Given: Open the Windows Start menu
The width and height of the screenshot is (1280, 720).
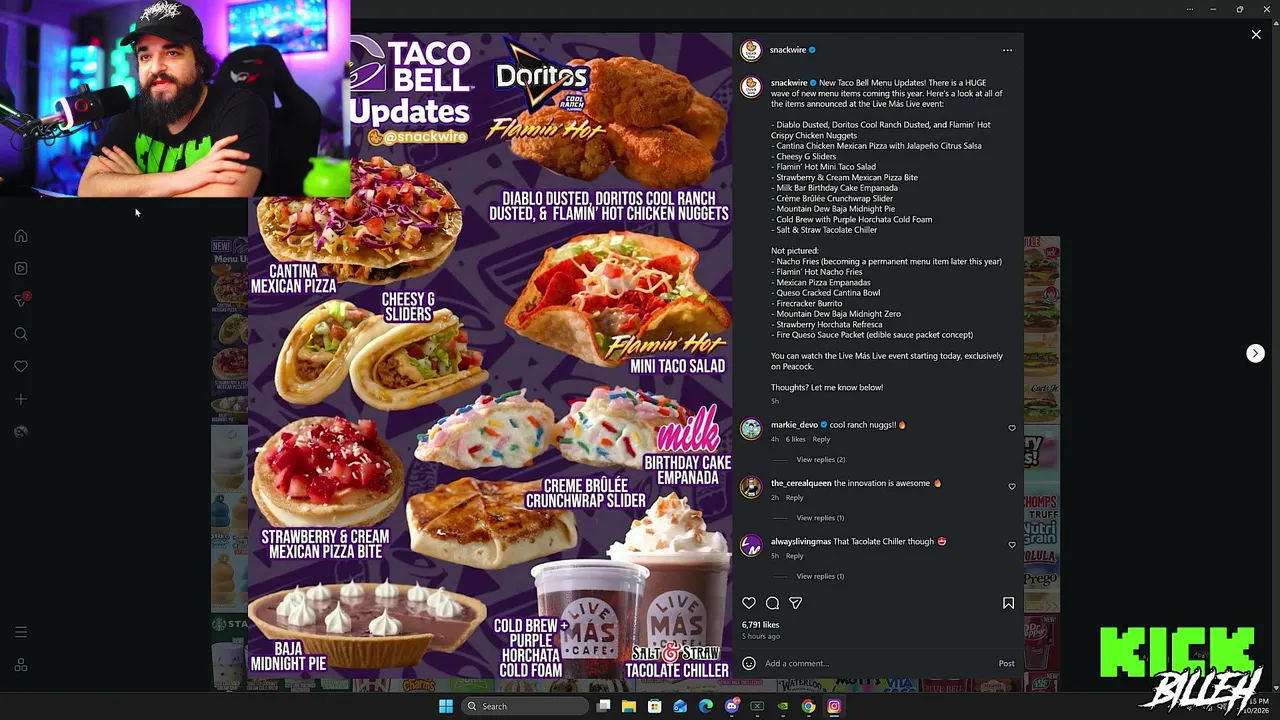Looking at the screenshot, I should 446,706.
